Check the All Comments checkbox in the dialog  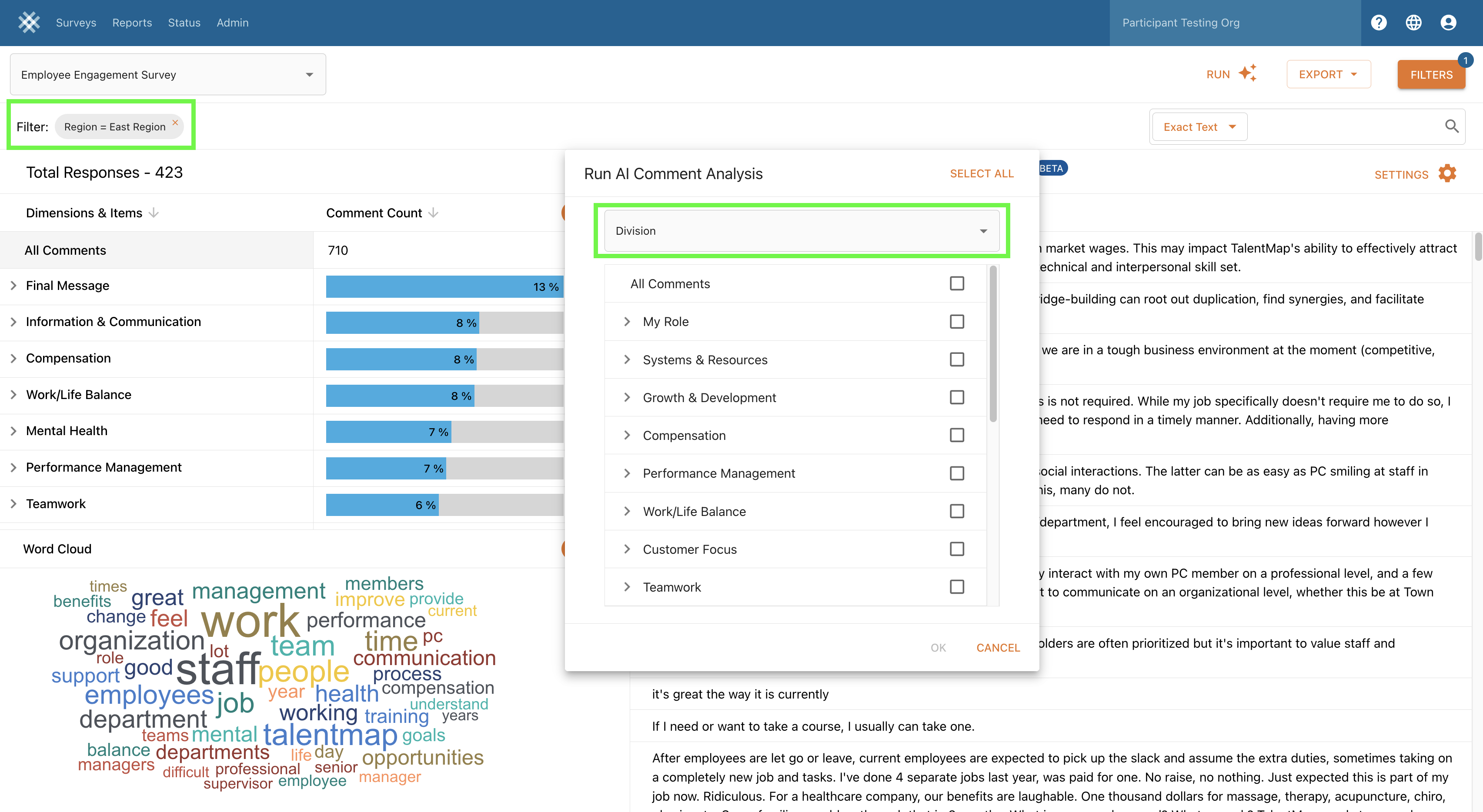pos(956,284)
